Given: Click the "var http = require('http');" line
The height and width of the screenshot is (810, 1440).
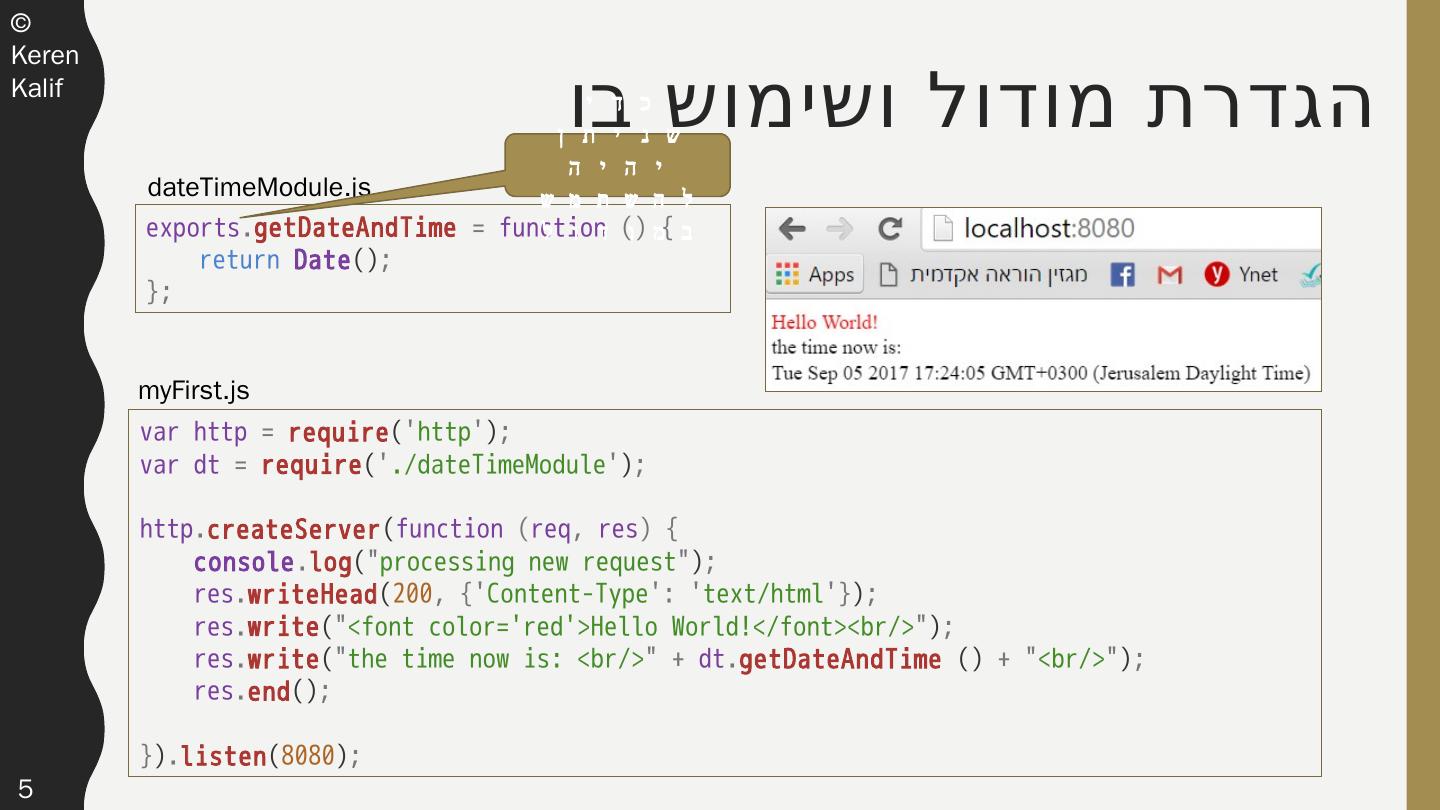Looking at the screenshot, I should [325, 433].
